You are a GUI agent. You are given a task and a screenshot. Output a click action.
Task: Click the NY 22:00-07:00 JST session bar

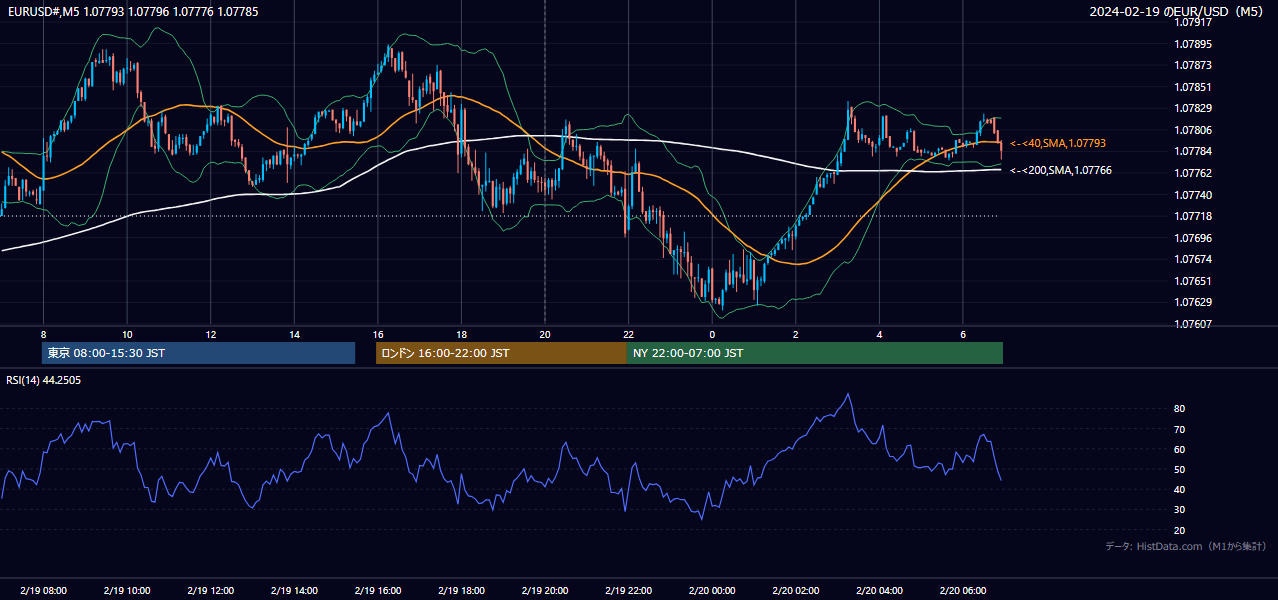coord(815,353)
